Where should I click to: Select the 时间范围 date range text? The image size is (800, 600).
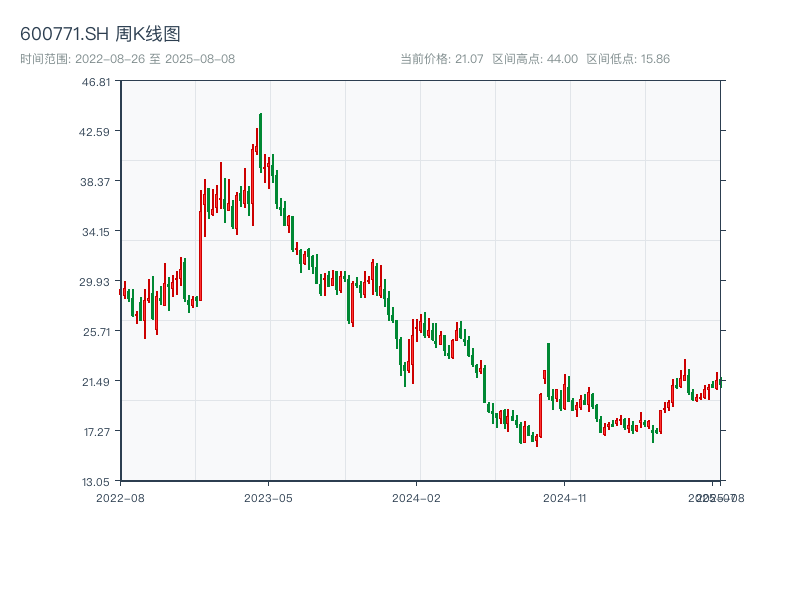(127, 59)
